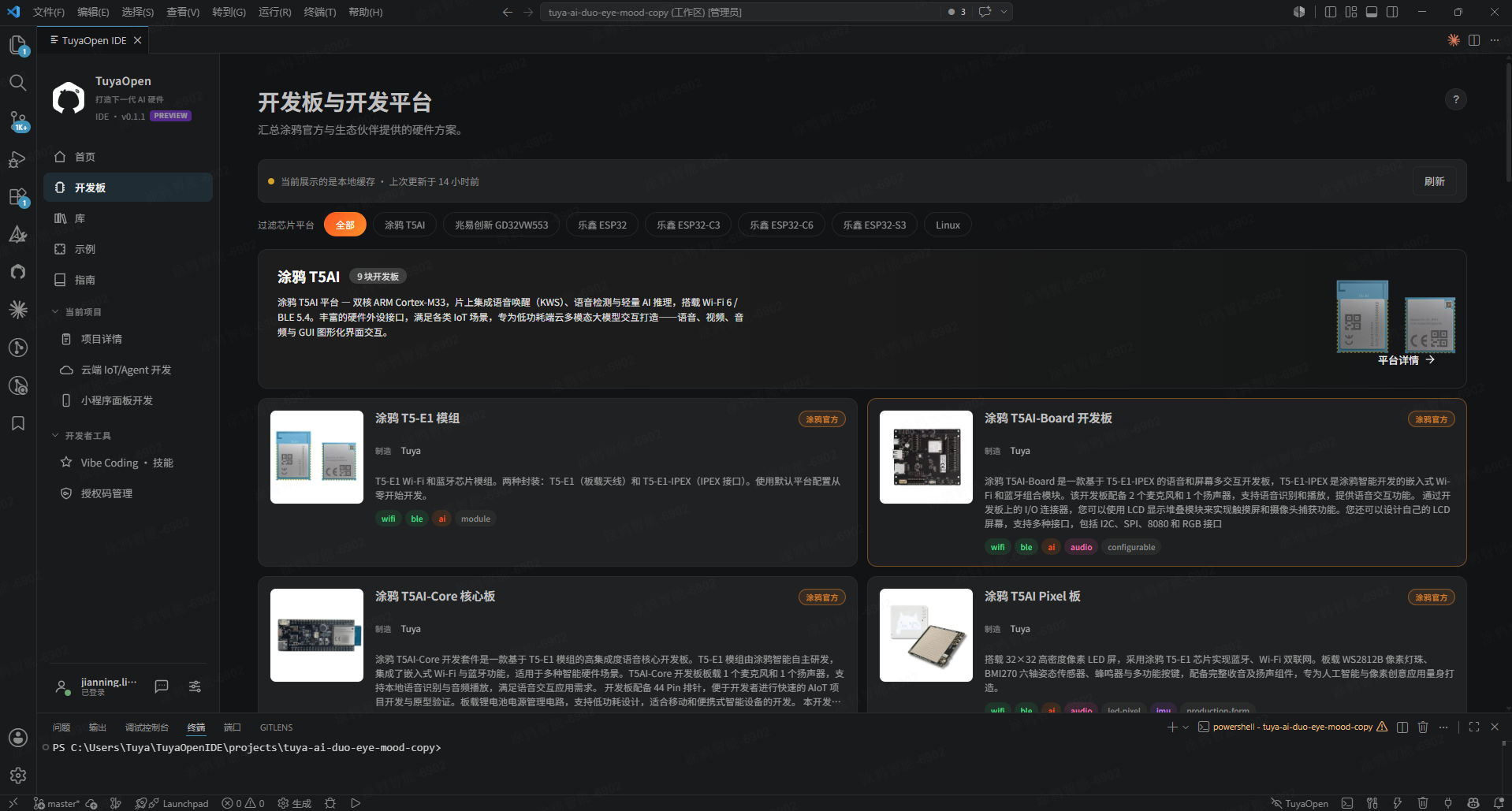Split the editor to the right

coord(1474,40)
